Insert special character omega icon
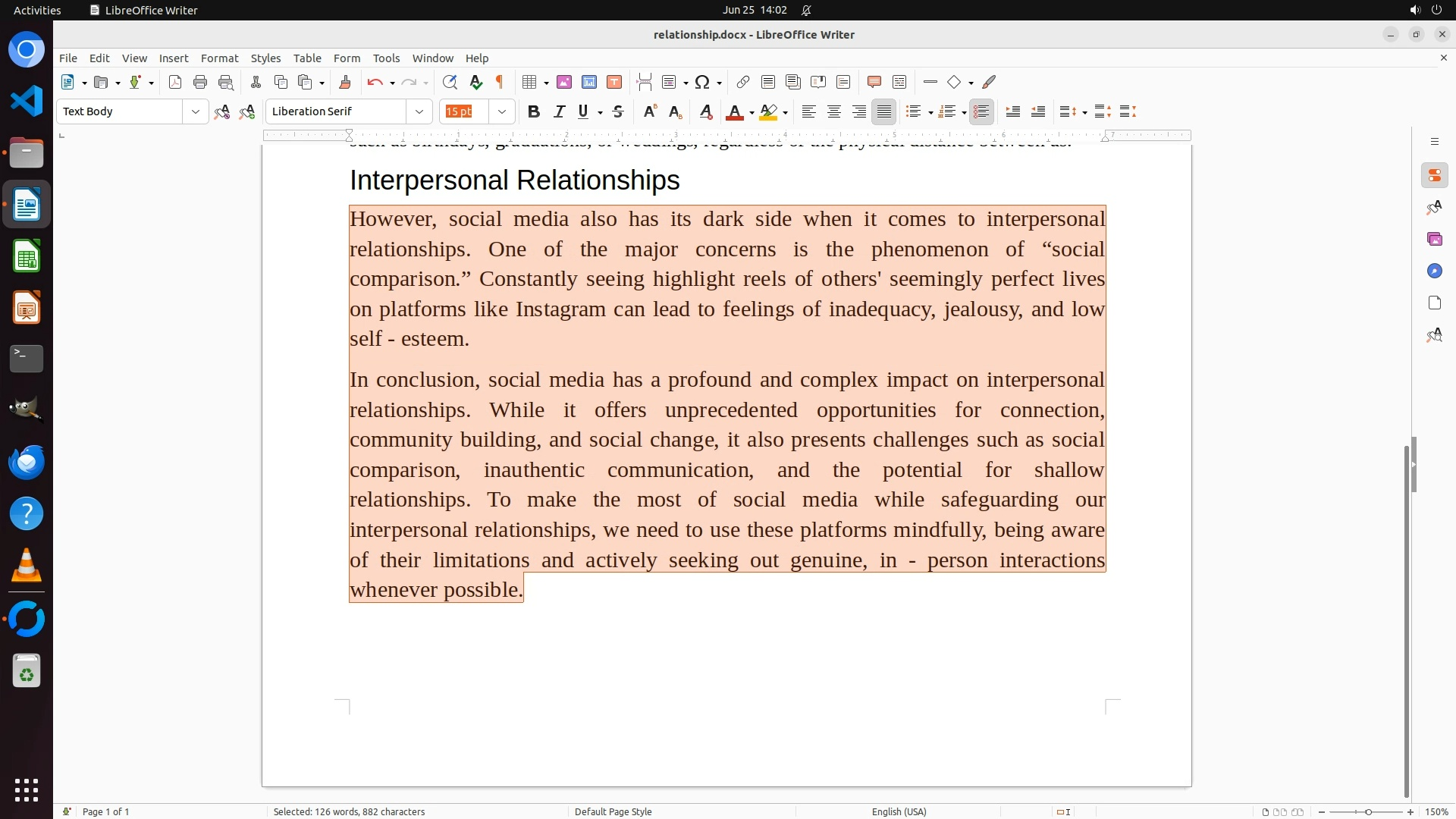The image size is (1456, 819). click(702, 82)
